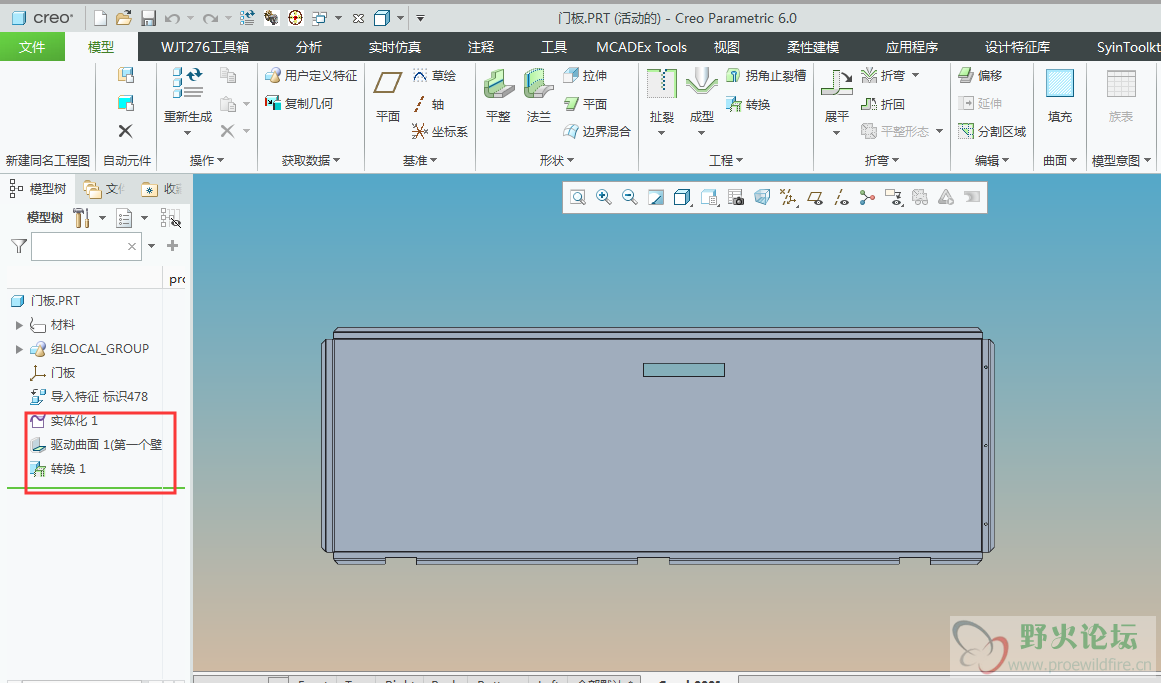Expand the Engineering (工程) group menu
The height and width of the screenshot is (683, 1161).
726,160
